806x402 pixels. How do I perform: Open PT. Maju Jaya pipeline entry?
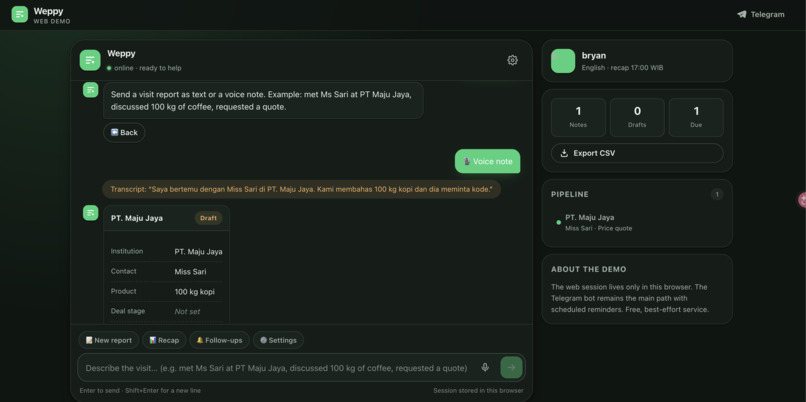click(637, 222)
